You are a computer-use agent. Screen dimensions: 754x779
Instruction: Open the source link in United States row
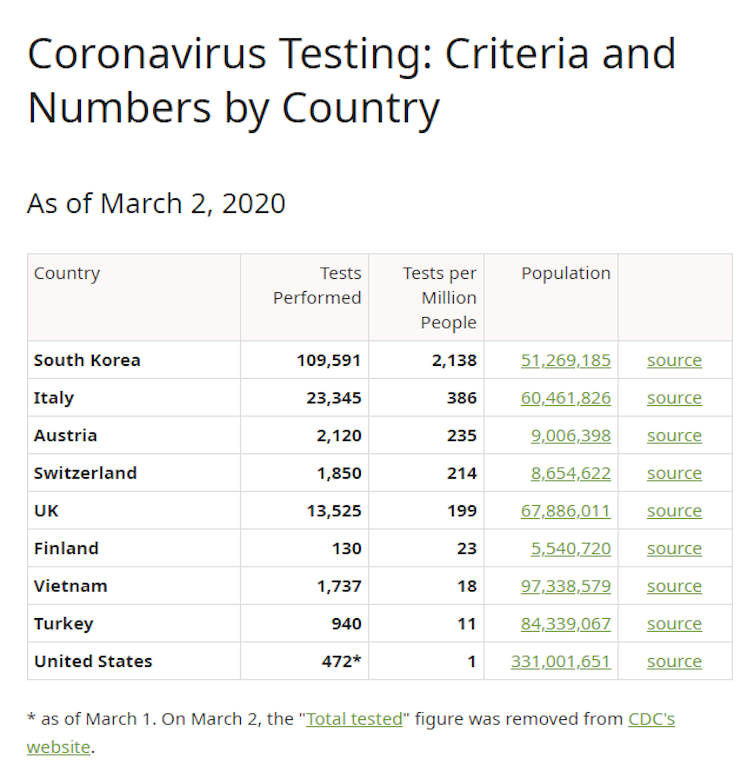[x=674, y=662]
